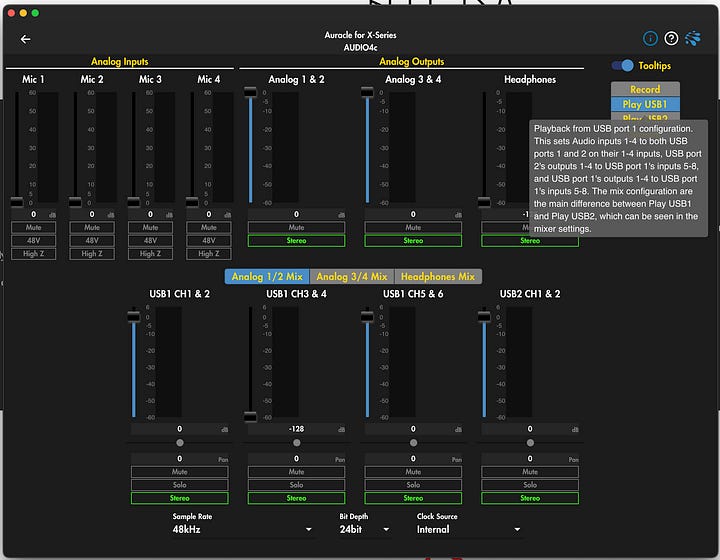Open the Clock Source Internal dropdown
This screenshot has height=560, width=720.
(x=468, y=530)
